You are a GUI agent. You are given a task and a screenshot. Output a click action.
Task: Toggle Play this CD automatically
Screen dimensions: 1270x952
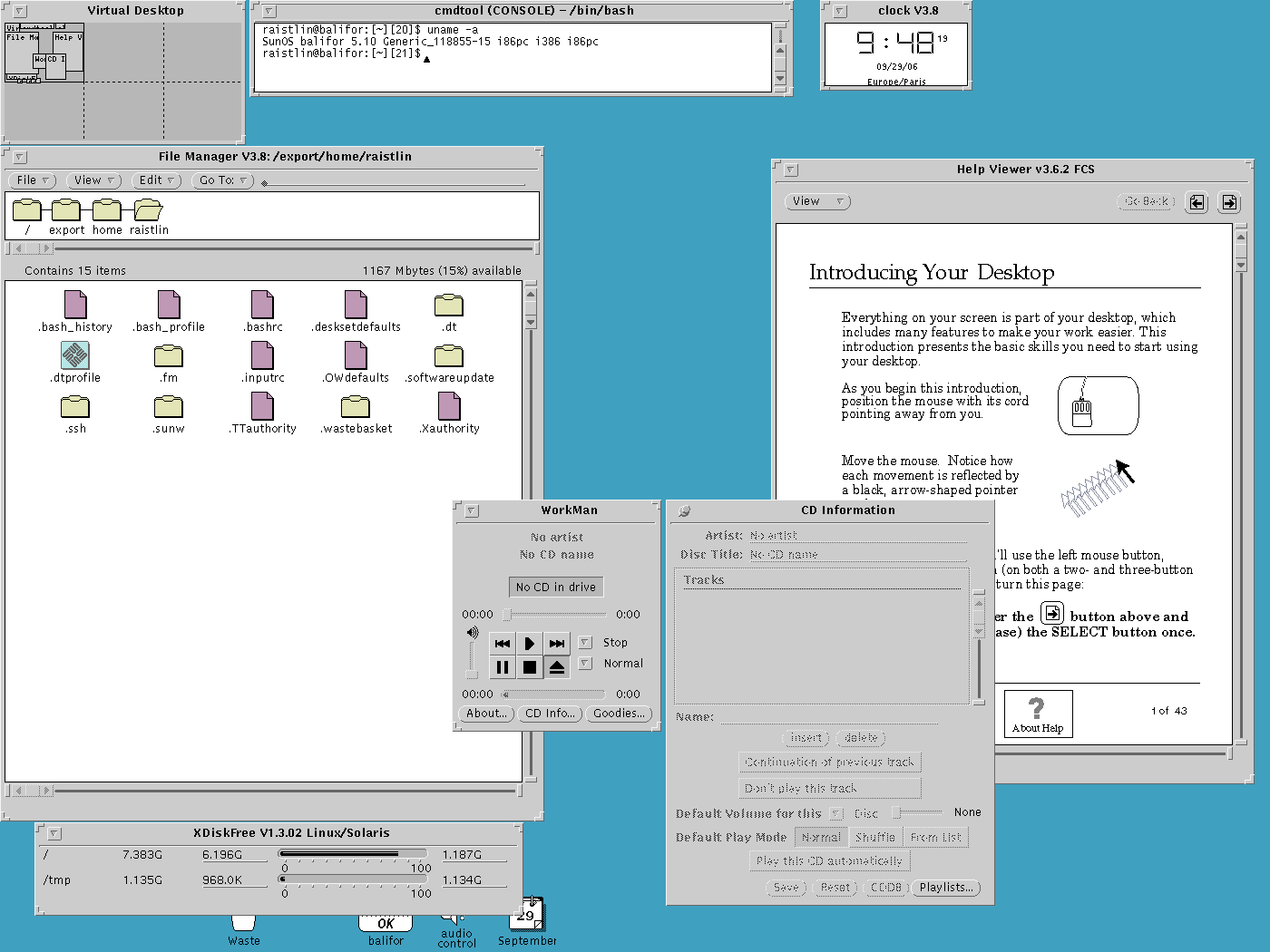[x=829, y=861]
